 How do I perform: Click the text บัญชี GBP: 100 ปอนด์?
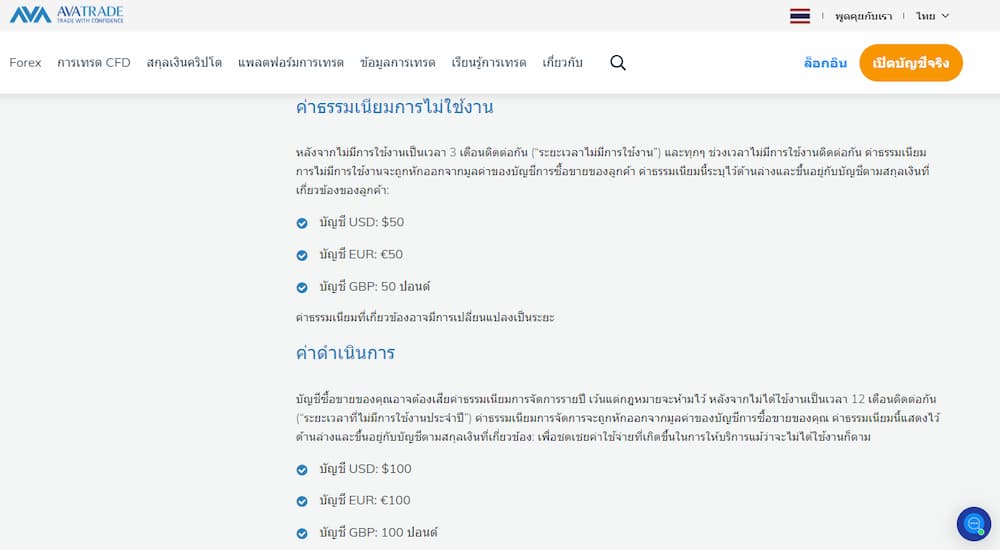pos(379,532)
